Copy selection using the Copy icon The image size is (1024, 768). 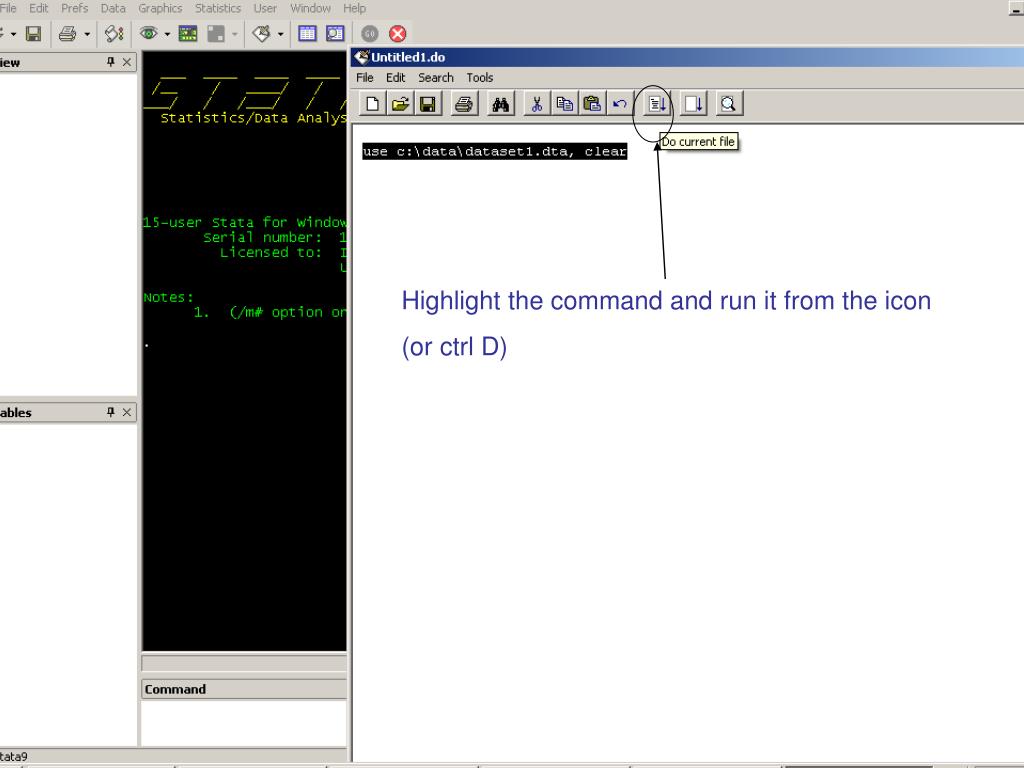[x=564, y=104]
